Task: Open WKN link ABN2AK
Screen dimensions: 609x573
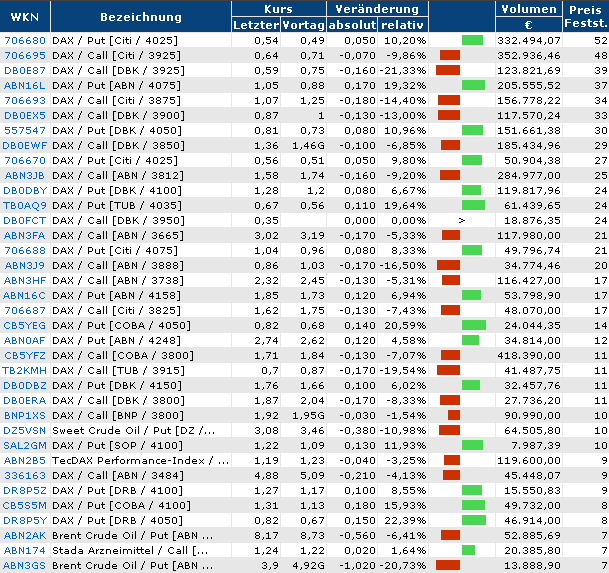Action: (x=25, y=536)
